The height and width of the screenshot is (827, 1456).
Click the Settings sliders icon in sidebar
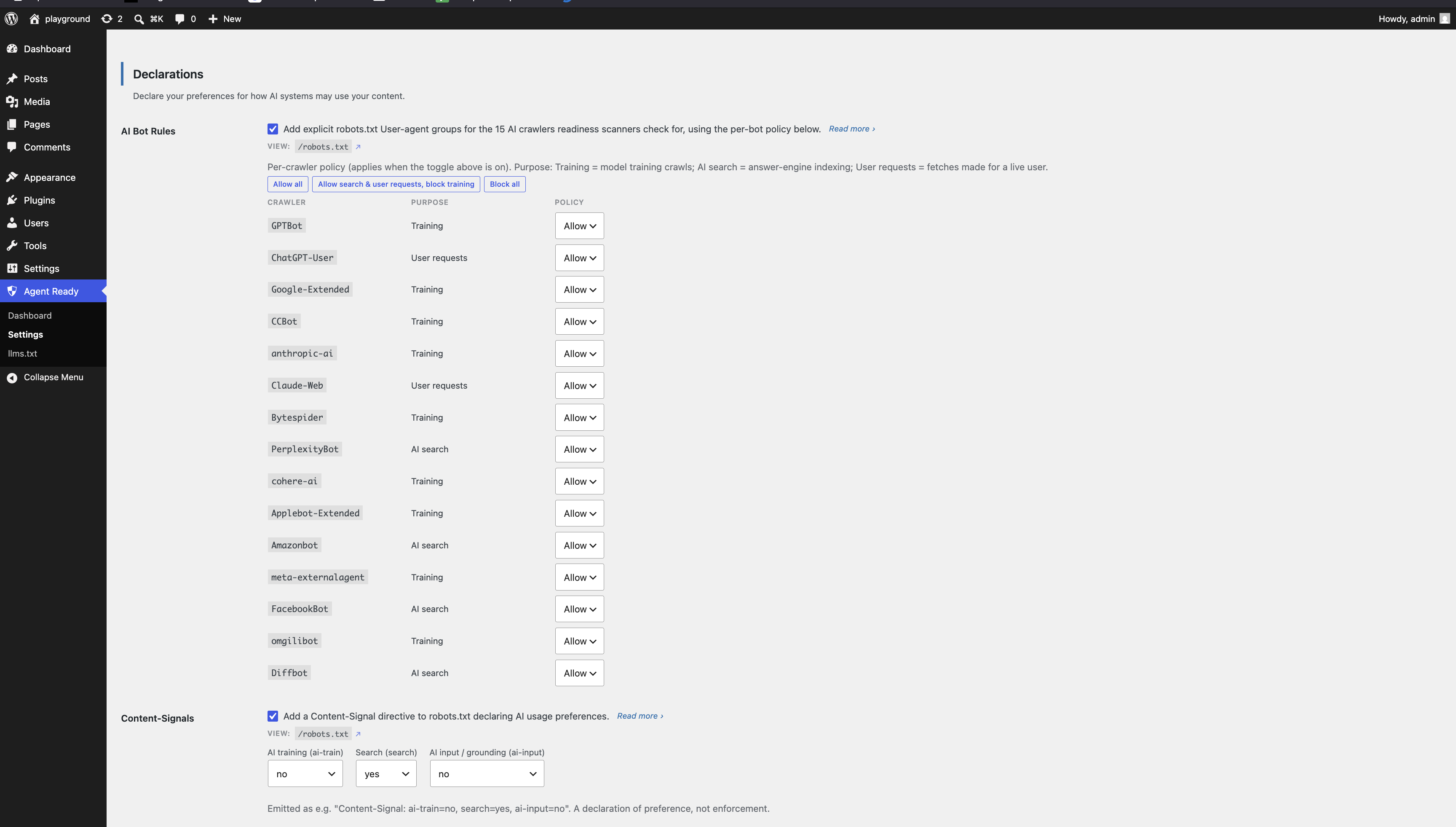12,268
